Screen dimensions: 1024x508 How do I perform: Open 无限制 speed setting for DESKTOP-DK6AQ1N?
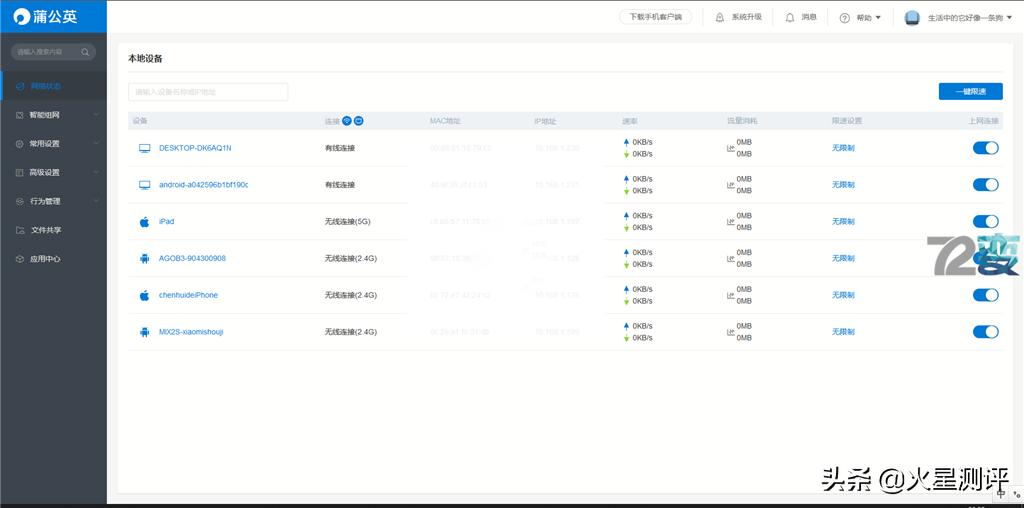point(843,148)
